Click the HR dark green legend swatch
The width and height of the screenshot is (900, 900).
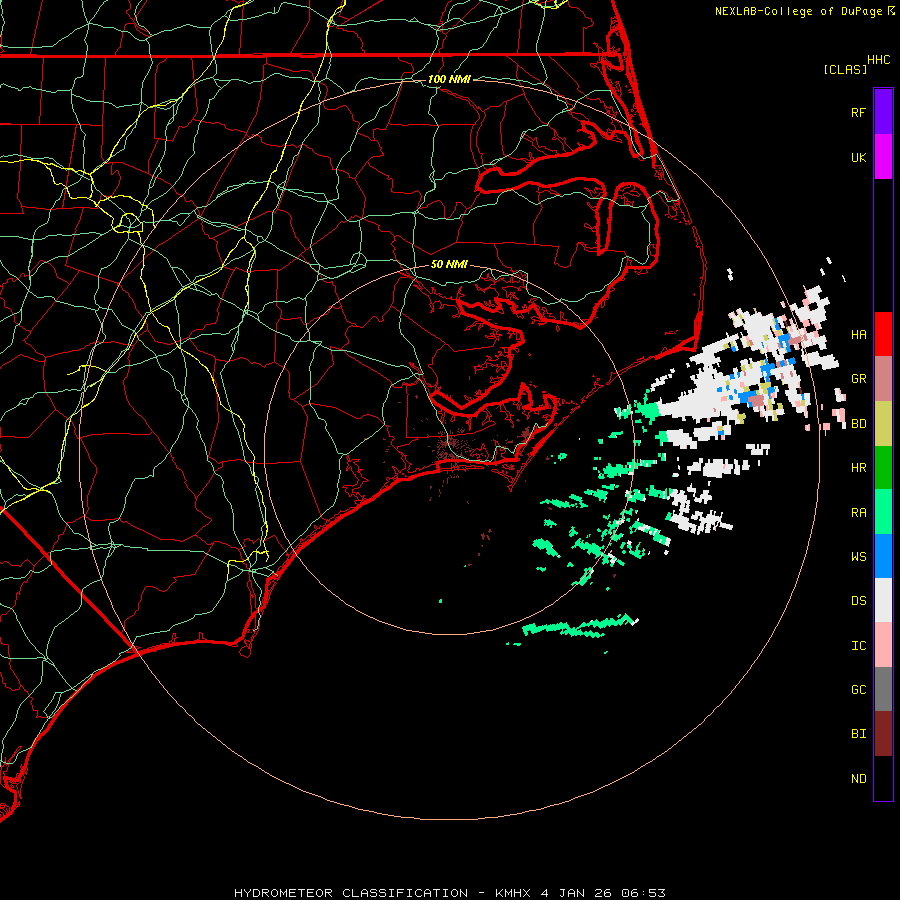883,468
